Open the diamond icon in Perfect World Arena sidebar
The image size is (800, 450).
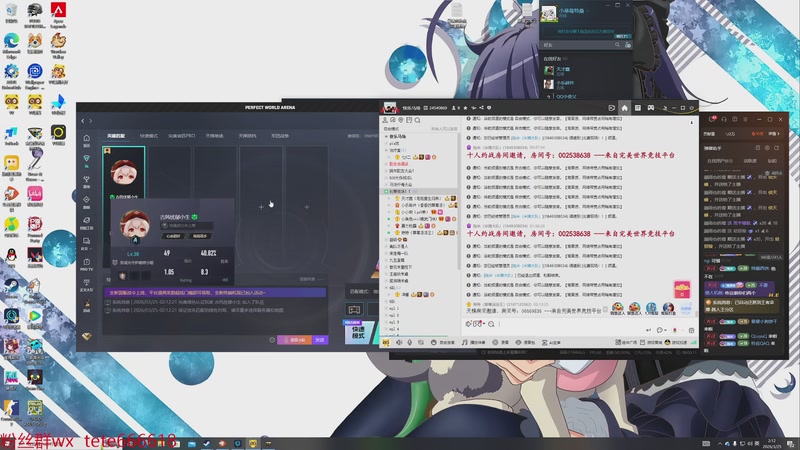(x=87, y=199)
